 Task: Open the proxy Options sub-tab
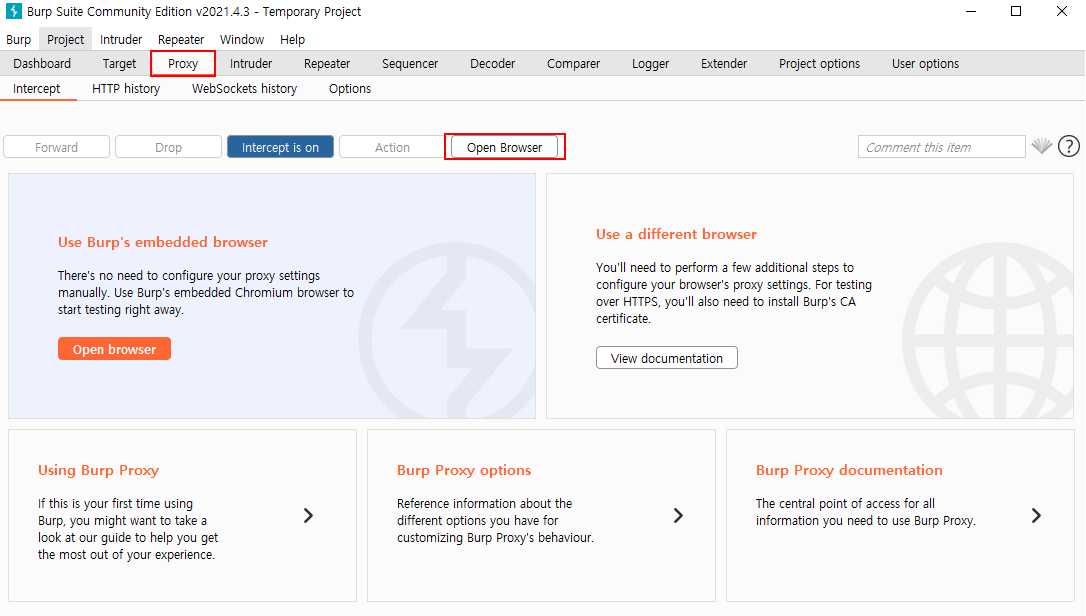[350, 89]
